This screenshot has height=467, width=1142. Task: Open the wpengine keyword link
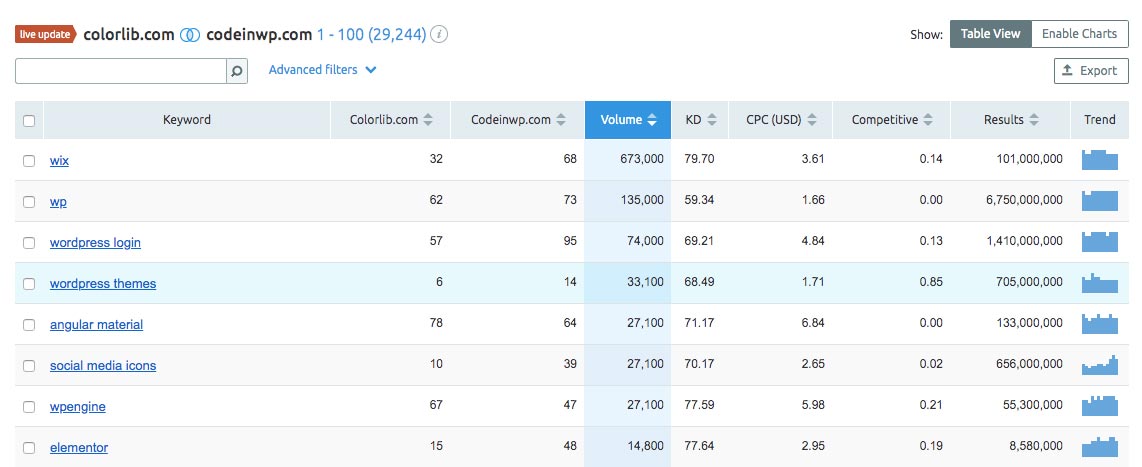[x=77, y=407]
